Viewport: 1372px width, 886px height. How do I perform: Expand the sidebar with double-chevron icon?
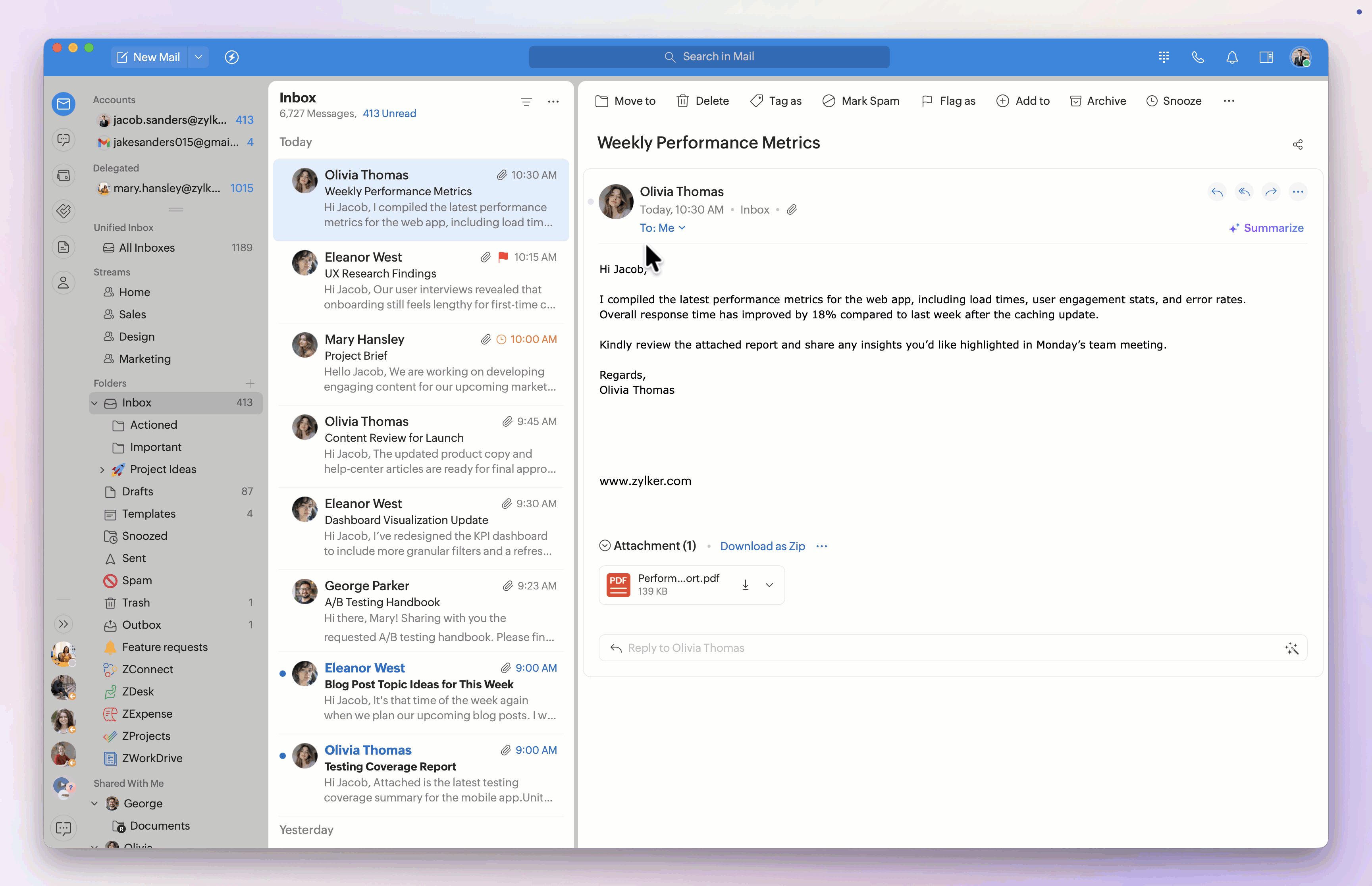pos(63,624)
